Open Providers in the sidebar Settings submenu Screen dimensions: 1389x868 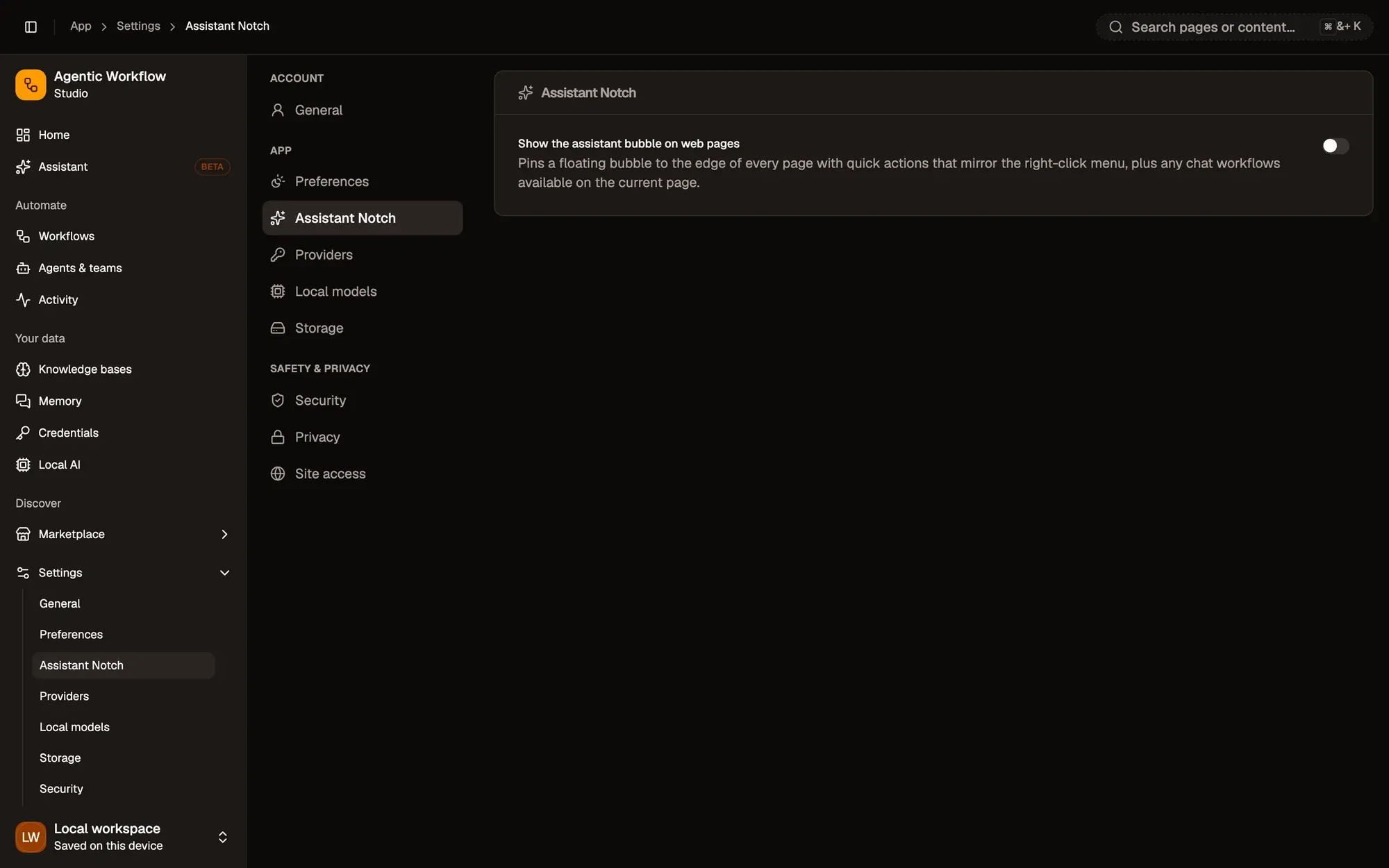pos(124,696)
